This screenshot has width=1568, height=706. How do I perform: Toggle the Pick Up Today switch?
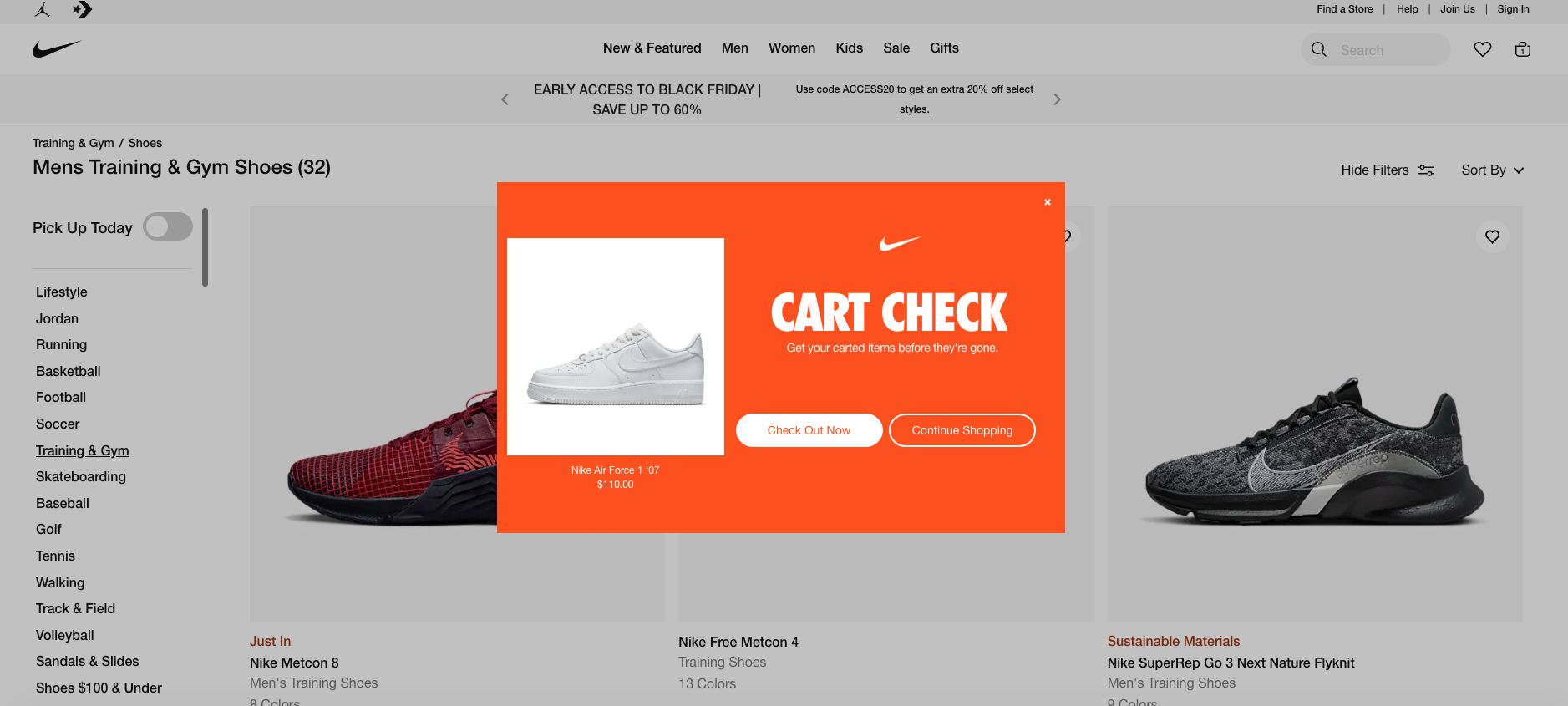pos(168,226)
